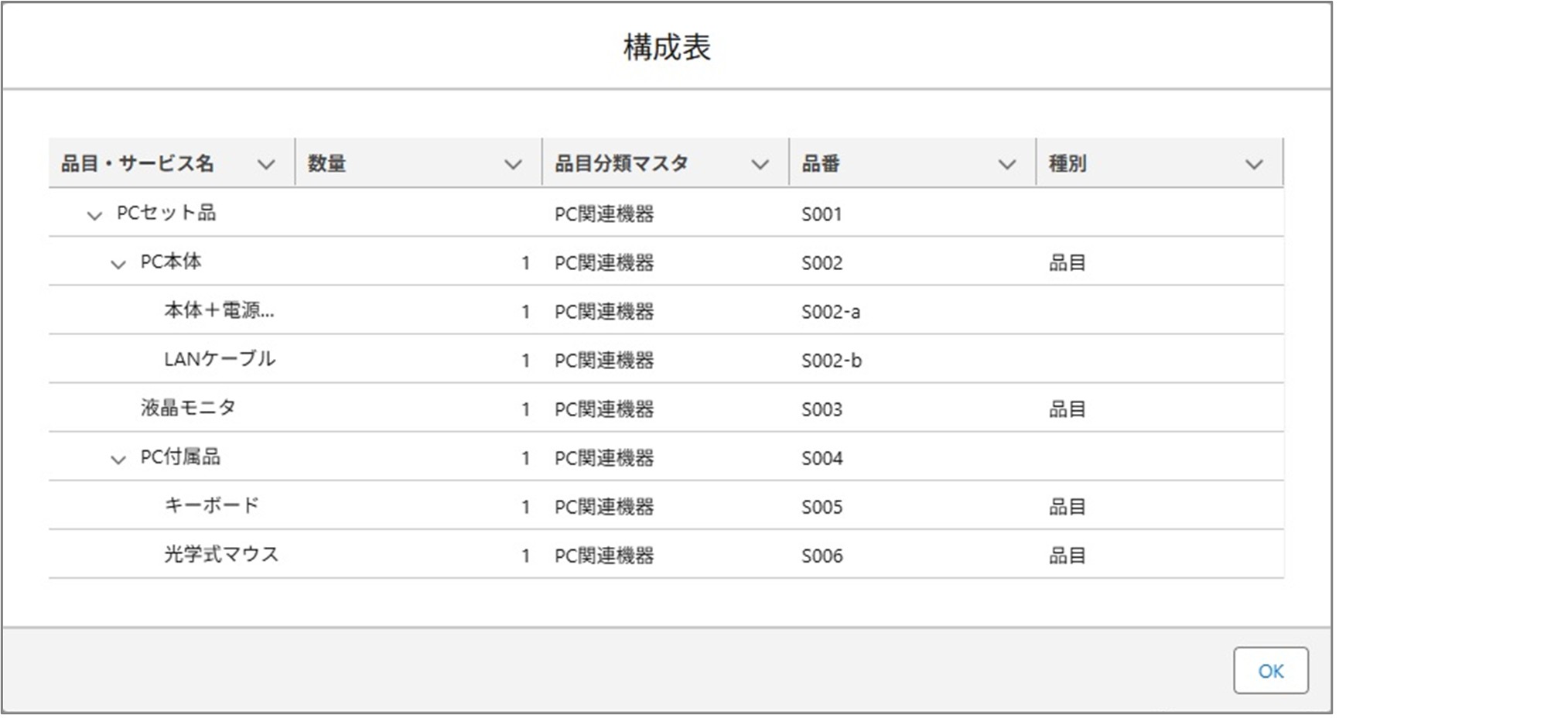Select the 本体＋電源 row
The height and width of the screenshot is (718, 1568).
tap(219, 310)
